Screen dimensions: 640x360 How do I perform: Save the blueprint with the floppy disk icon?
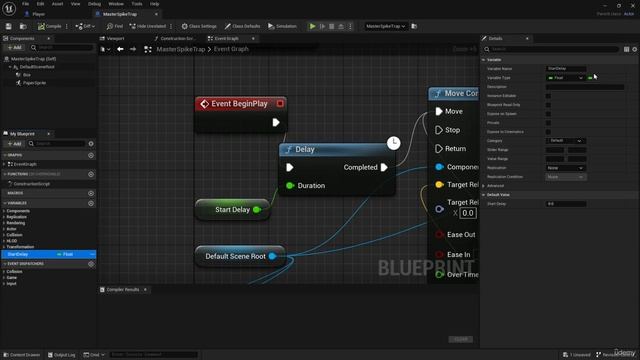pyautogui.click(x=9, y=27)
